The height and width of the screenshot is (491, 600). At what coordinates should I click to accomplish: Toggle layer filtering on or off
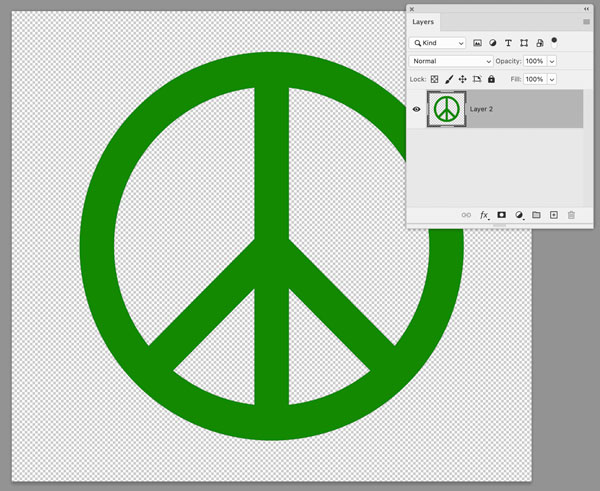tap(554, 42)
